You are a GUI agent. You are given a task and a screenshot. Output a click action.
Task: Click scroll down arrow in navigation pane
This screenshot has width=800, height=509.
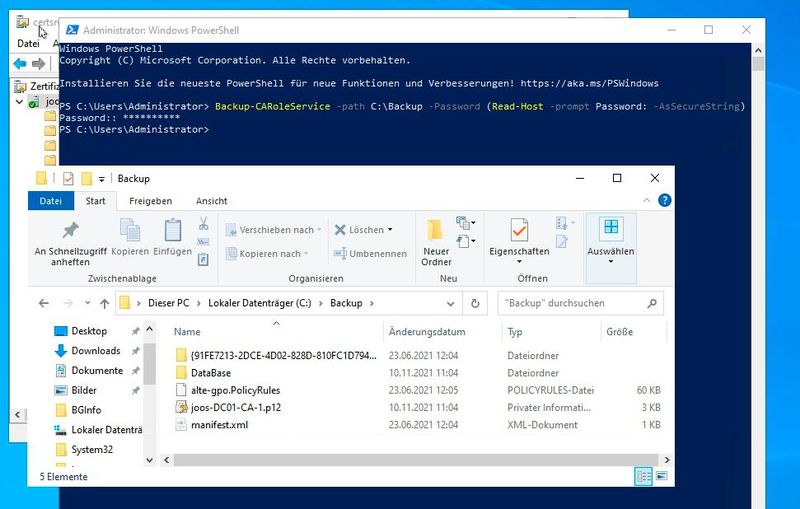149,460
